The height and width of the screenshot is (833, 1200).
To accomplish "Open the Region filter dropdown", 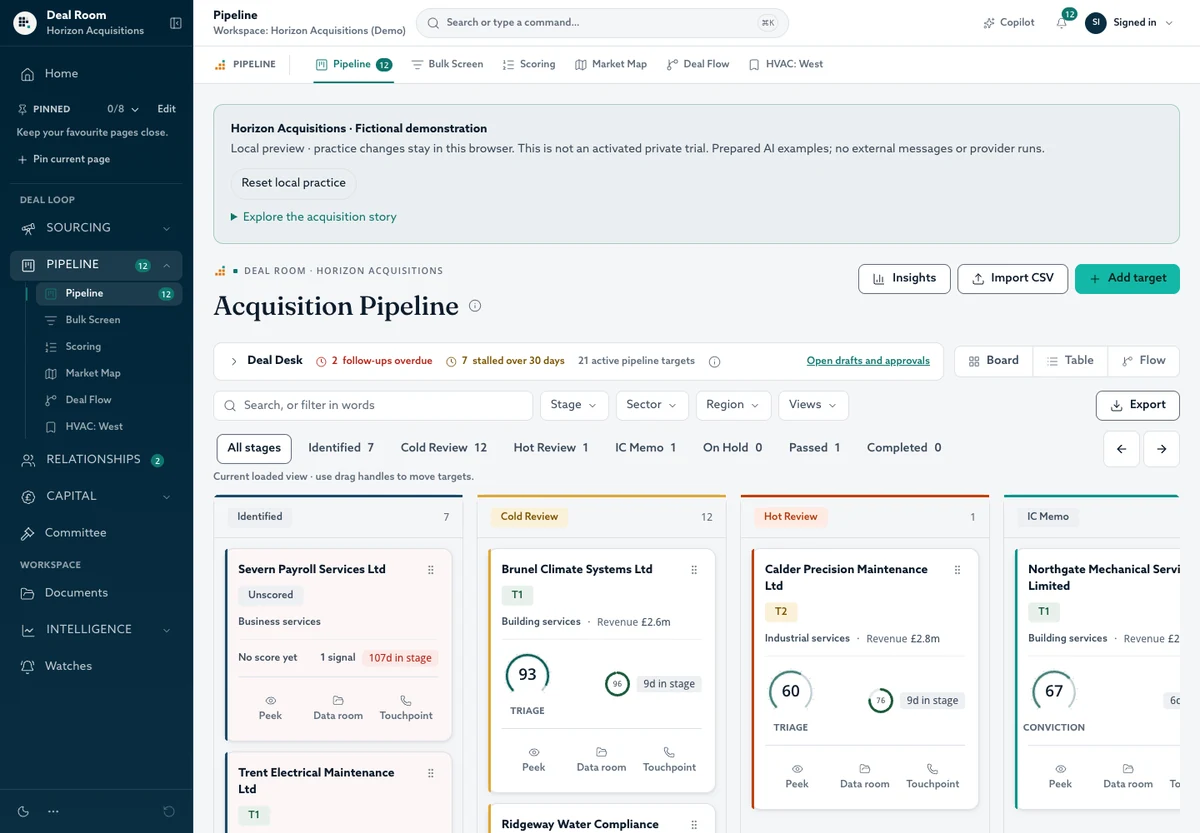I will pyautogui.click(x=733, y=405).
